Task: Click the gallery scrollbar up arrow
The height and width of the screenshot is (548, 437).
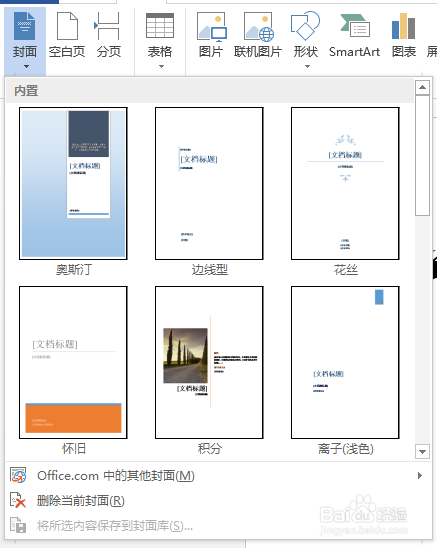Action: [422, 87]
